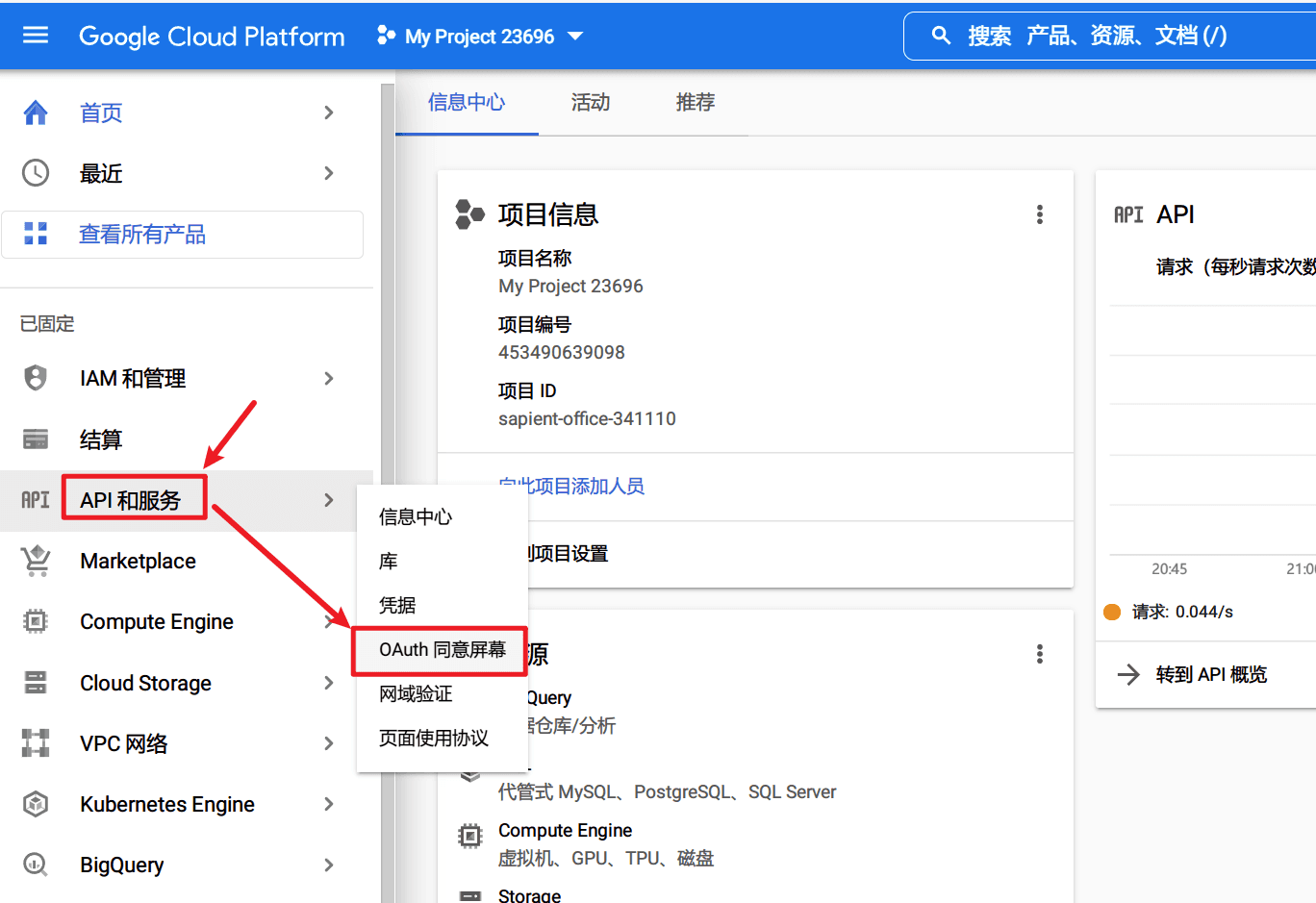Expand the 最近 submenu chevron

329,173
